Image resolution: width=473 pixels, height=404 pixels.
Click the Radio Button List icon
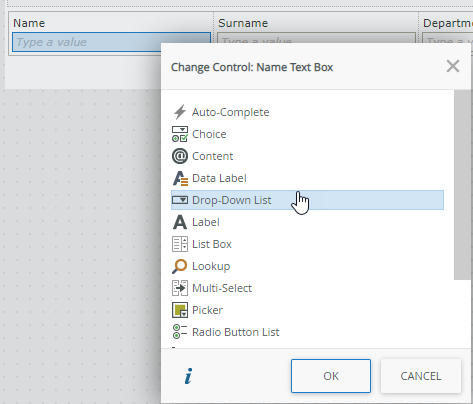click(180, 332)
